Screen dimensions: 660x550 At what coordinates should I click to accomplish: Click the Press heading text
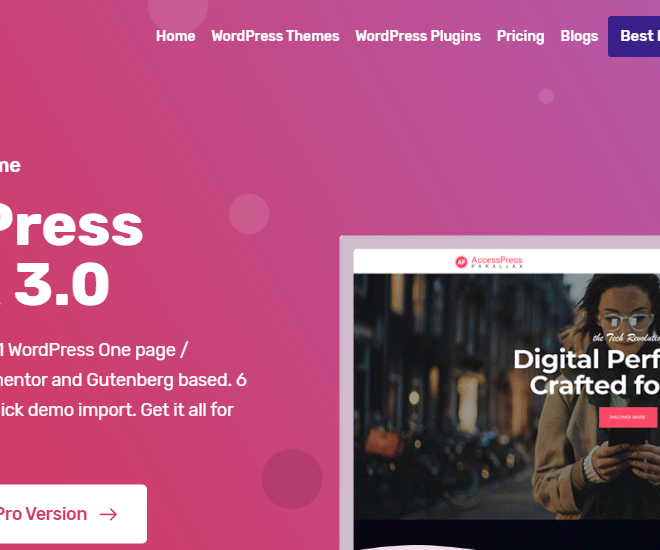coord(72,226)
